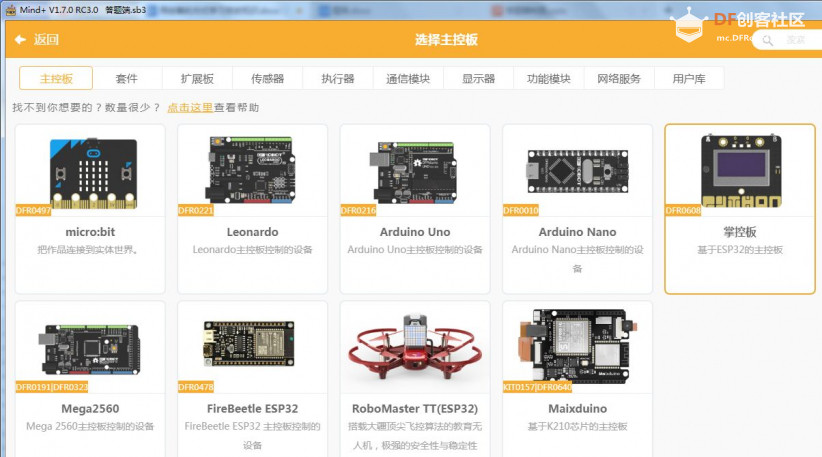Image resolution: width=822 pixels, height=457 pixels.
Task: Click the DFR0478 product tag
Action: click(x=196, y=387)
